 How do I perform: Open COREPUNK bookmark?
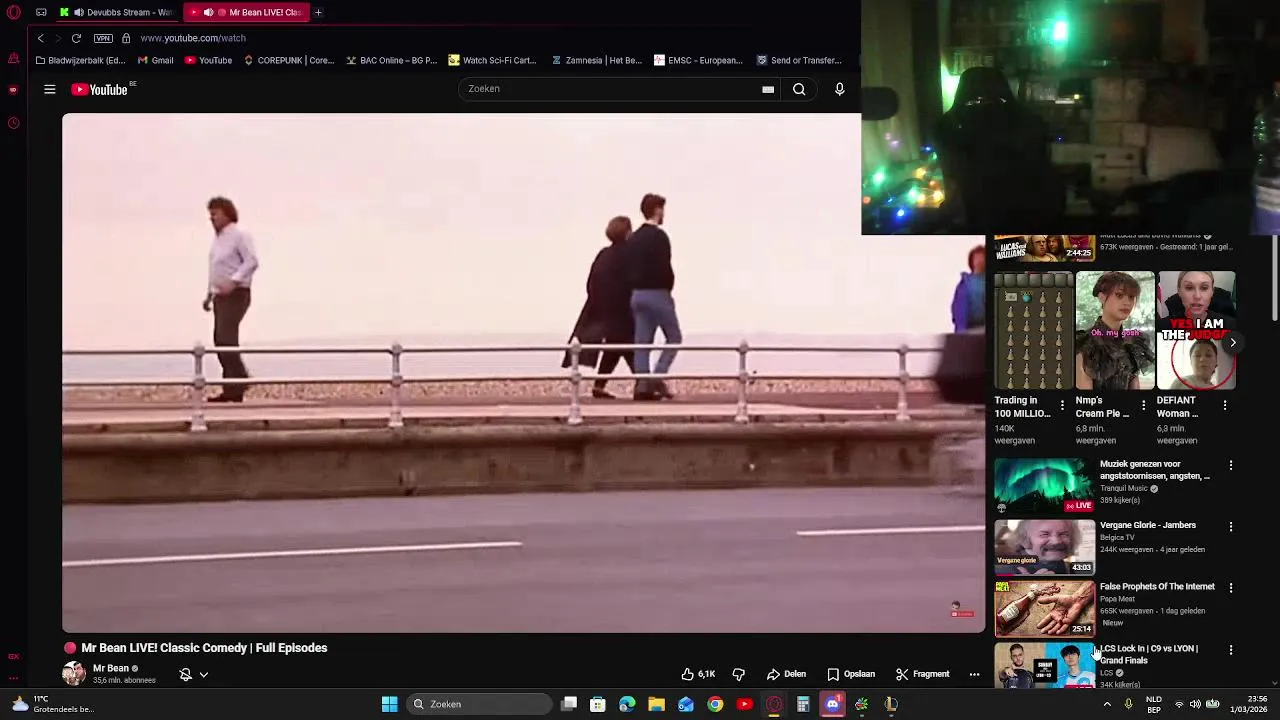(x=289, y=60)
